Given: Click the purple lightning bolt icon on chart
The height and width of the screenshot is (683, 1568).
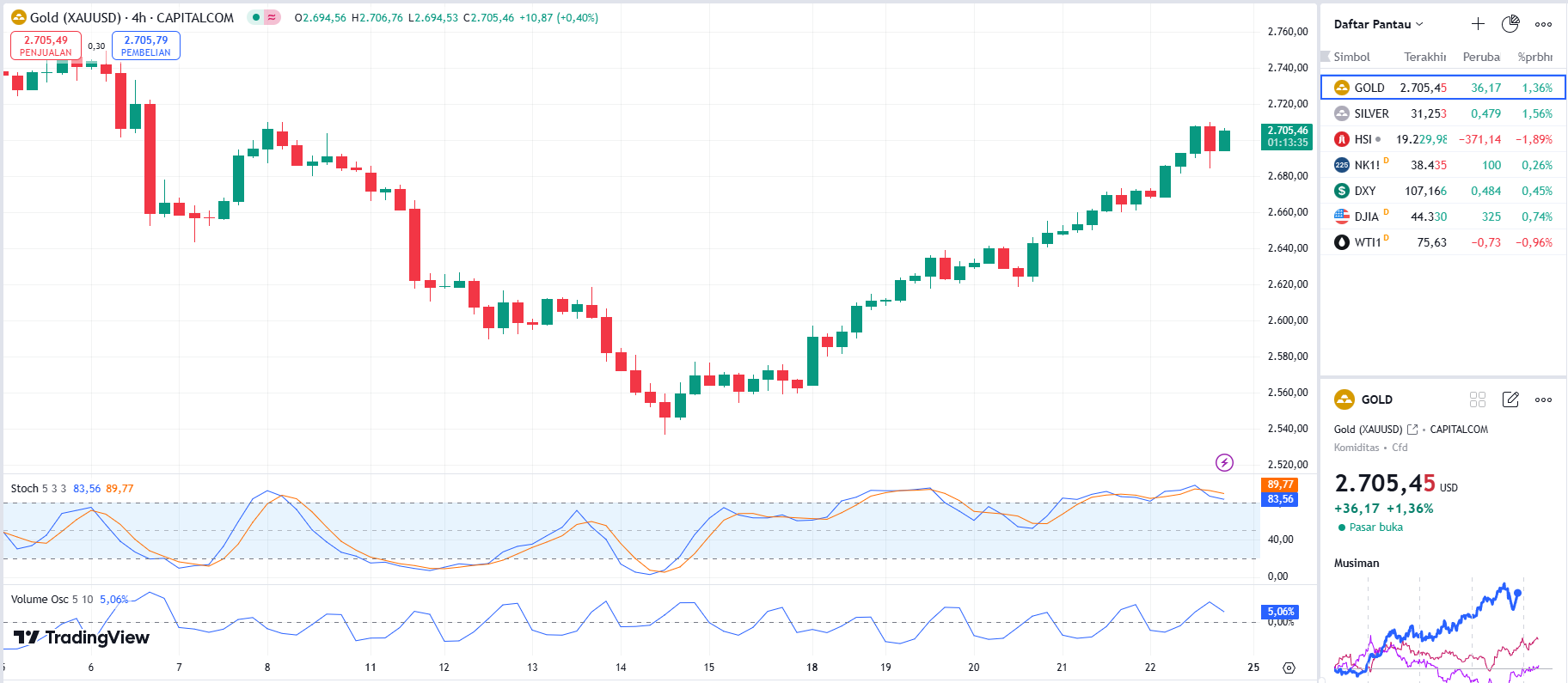Looking at the screenshot, I should click(1224, 463).
